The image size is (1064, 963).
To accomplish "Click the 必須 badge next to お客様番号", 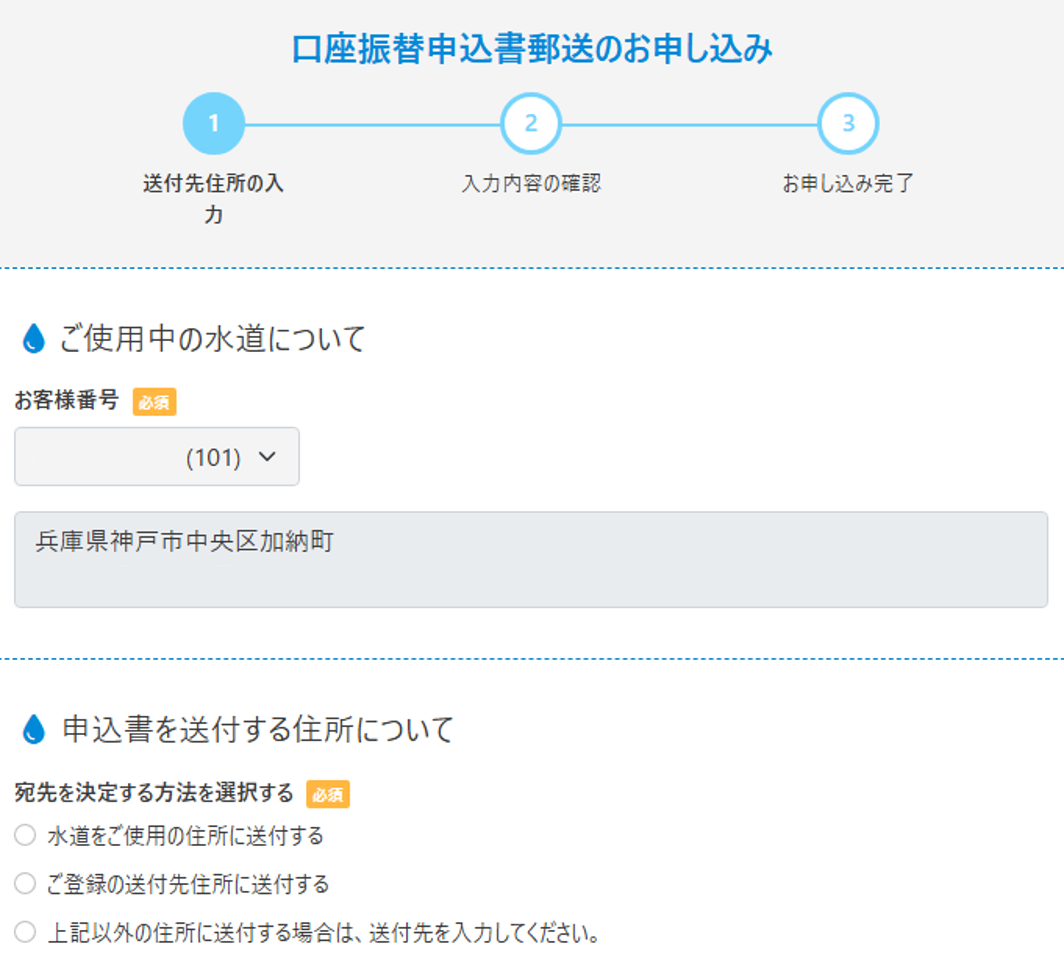I will (155, 403).
